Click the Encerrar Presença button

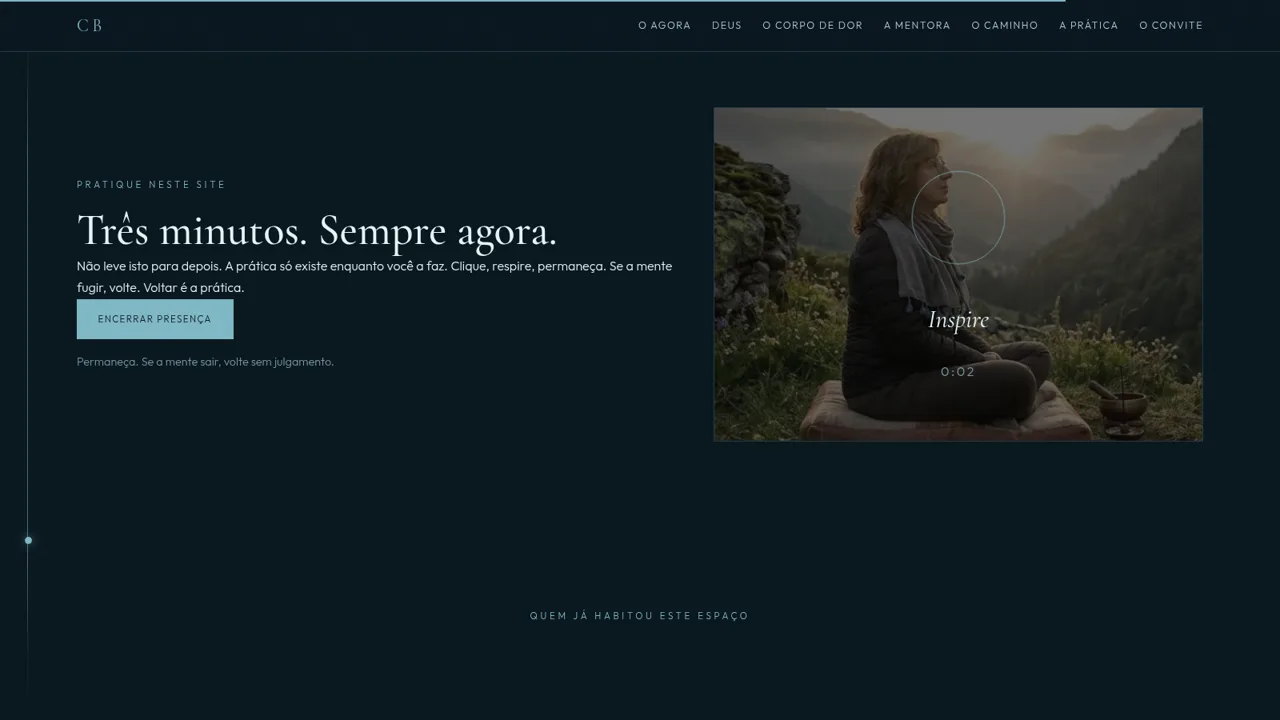pyautogui.click(x=155, y=319)
